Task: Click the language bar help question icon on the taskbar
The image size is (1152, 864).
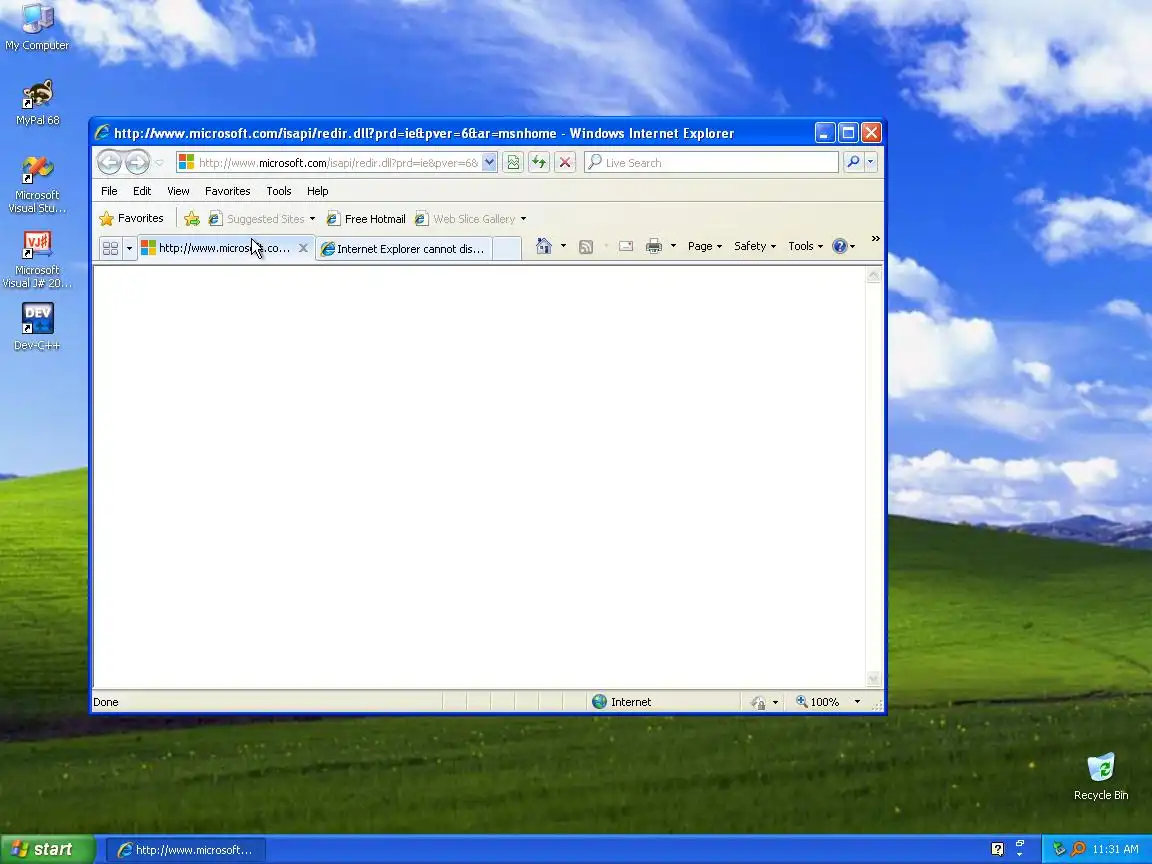Action: pos(998,849)
